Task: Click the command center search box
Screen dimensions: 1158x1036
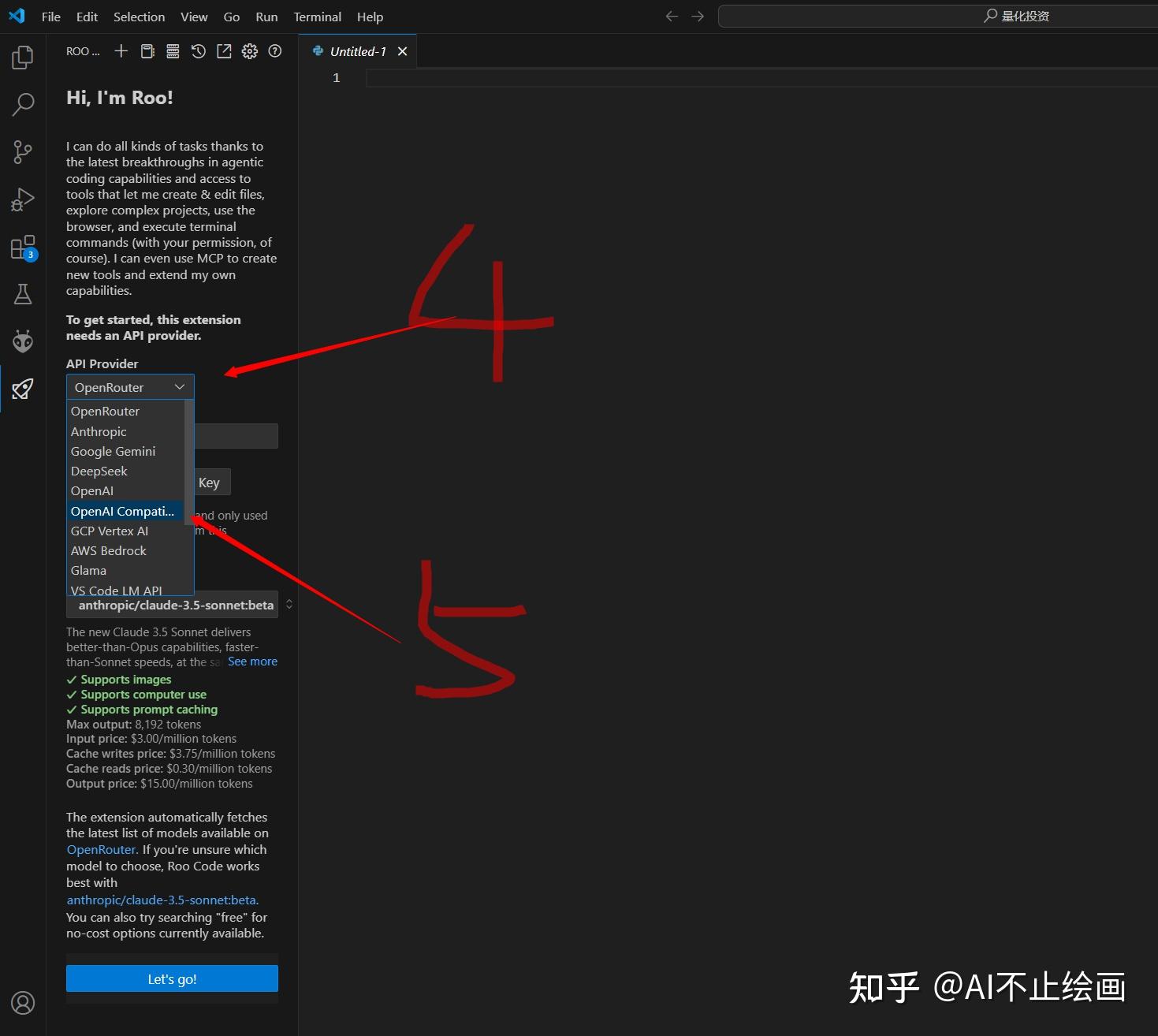Action: pyautogui.click(x=938, y=16)
